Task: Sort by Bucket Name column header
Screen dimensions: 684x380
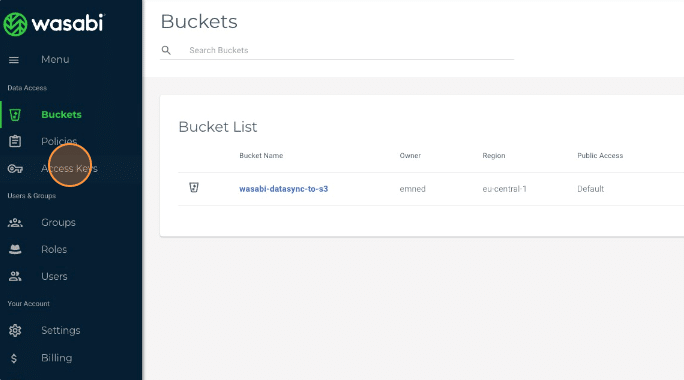Action: pos(261,156)
